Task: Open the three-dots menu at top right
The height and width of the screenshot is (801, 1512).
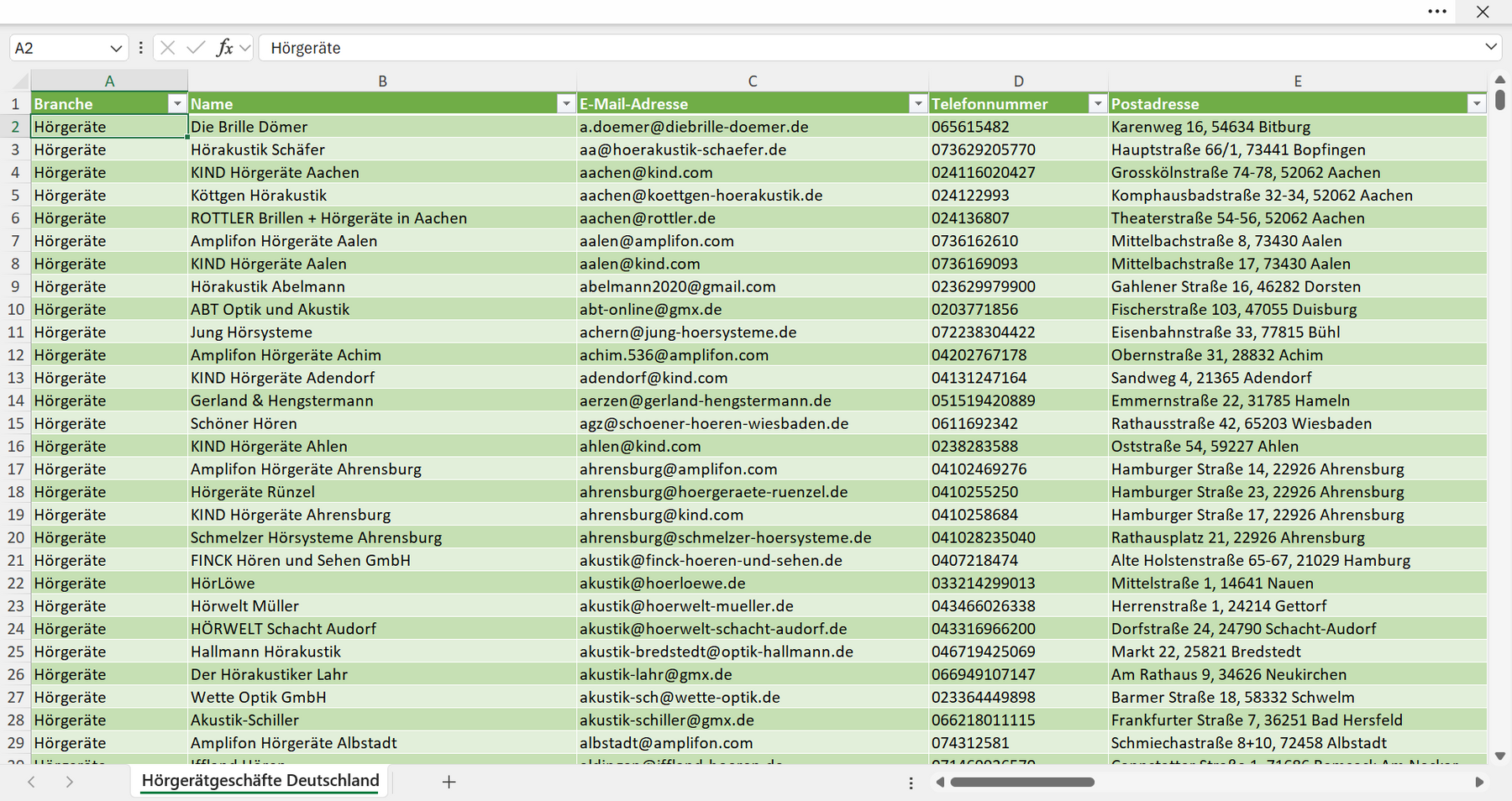Action: [x=1437, y=12]
